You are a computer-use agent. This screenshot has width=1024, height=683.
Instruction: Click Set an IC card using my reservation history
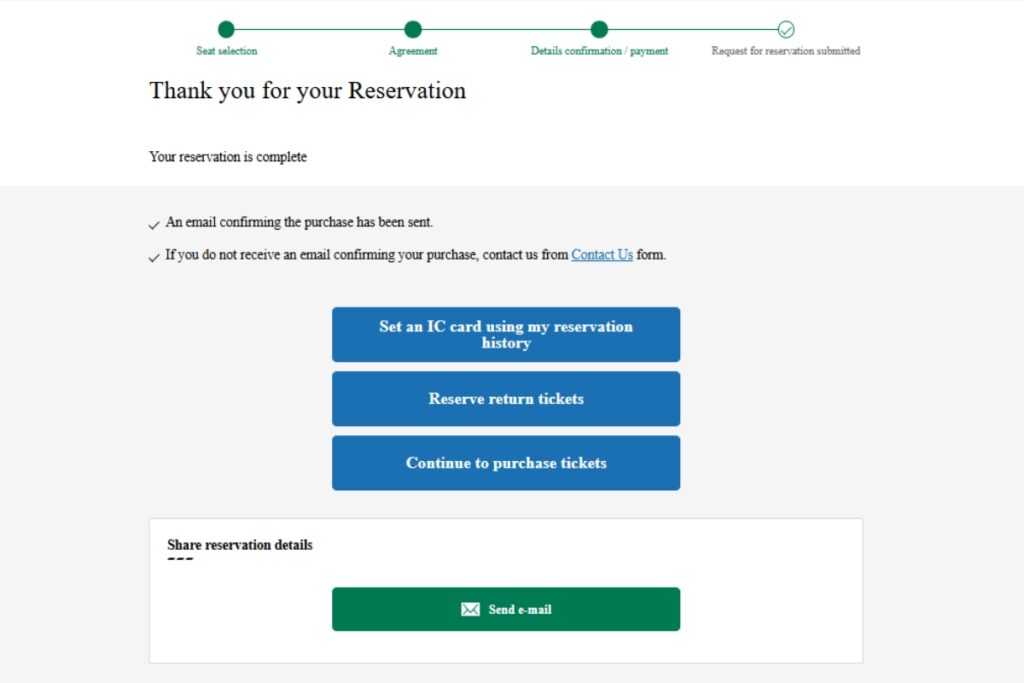pyautogui.click(x=505, y=334)
